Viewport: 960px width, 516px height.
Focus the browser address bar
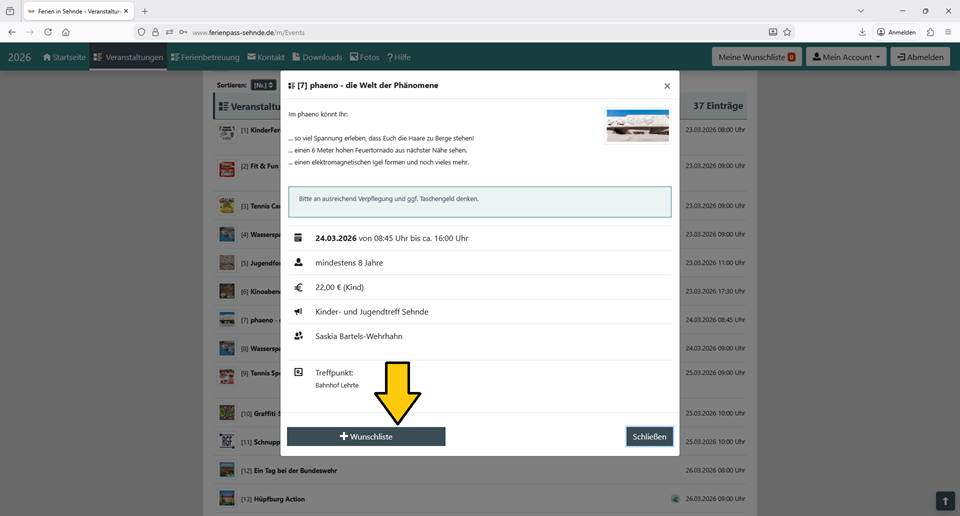tap(450, 32)
